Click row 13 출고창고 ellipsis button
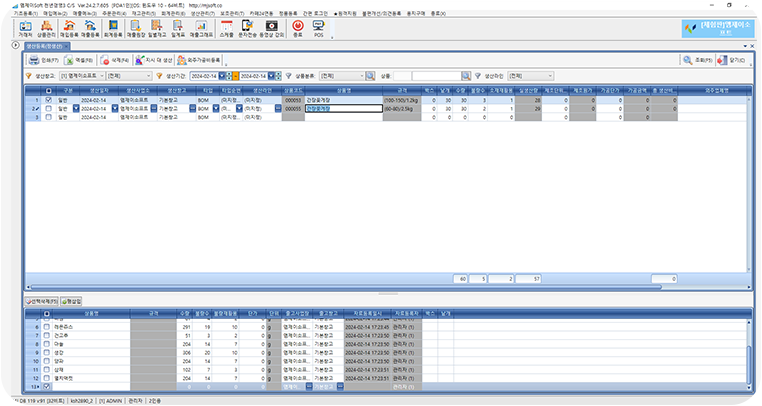 [x=340, y=387]
